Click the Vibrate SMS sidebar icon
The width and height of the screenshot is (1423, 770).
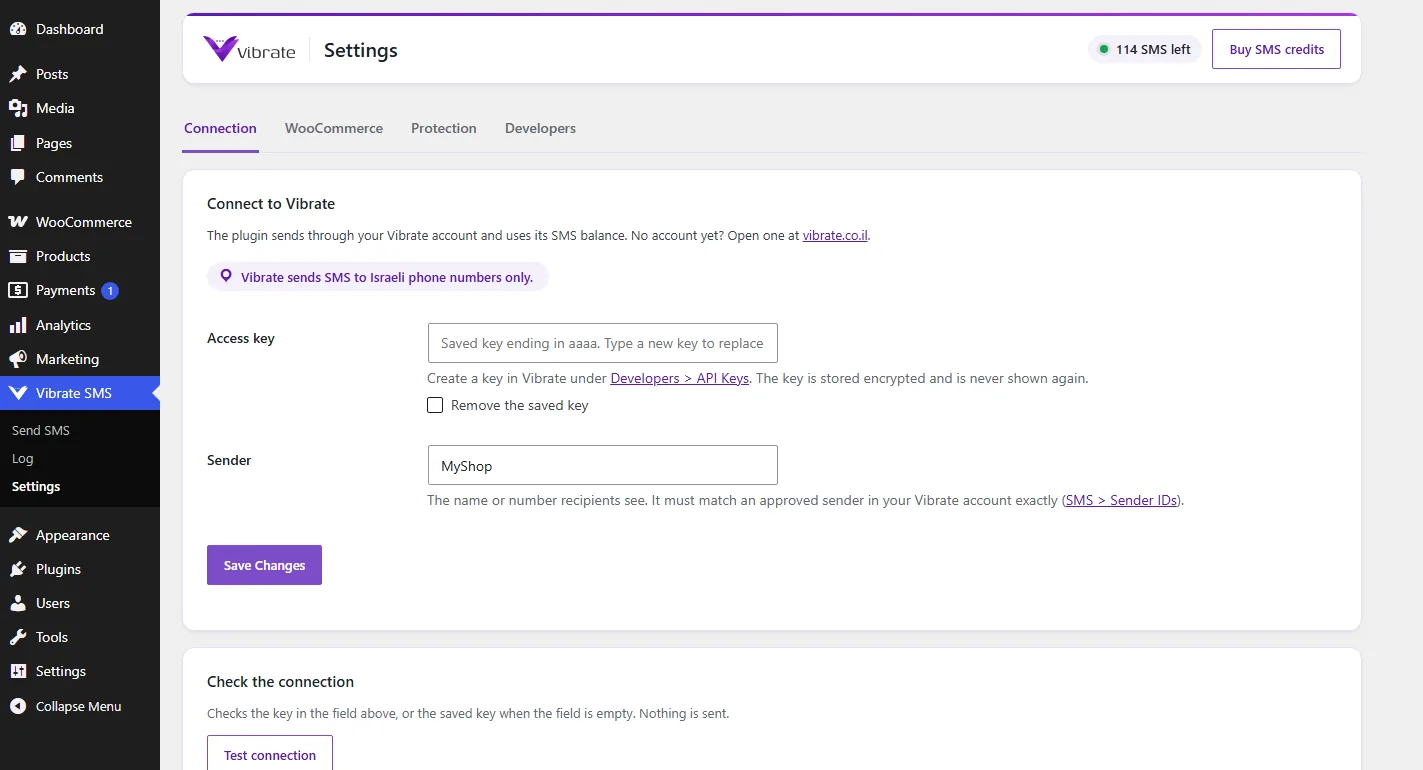pyautogui.click(x=18, y=393)
